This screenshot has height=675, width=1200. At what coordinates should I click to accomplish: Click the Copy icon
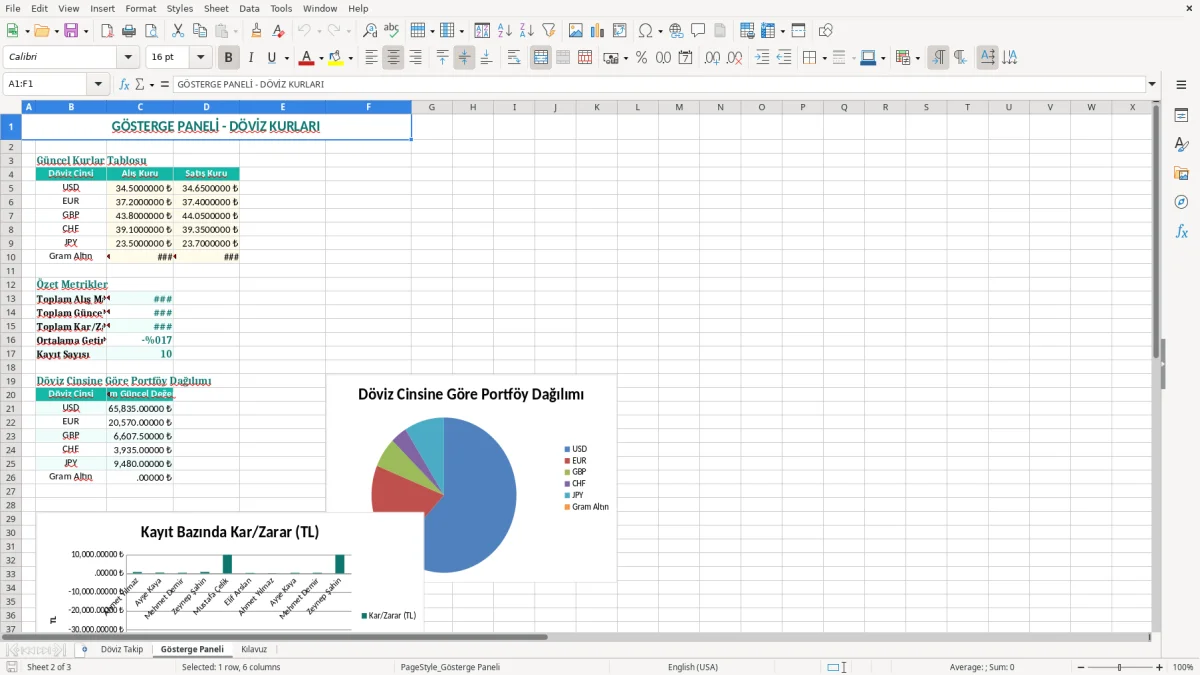[x=200, y=31]
